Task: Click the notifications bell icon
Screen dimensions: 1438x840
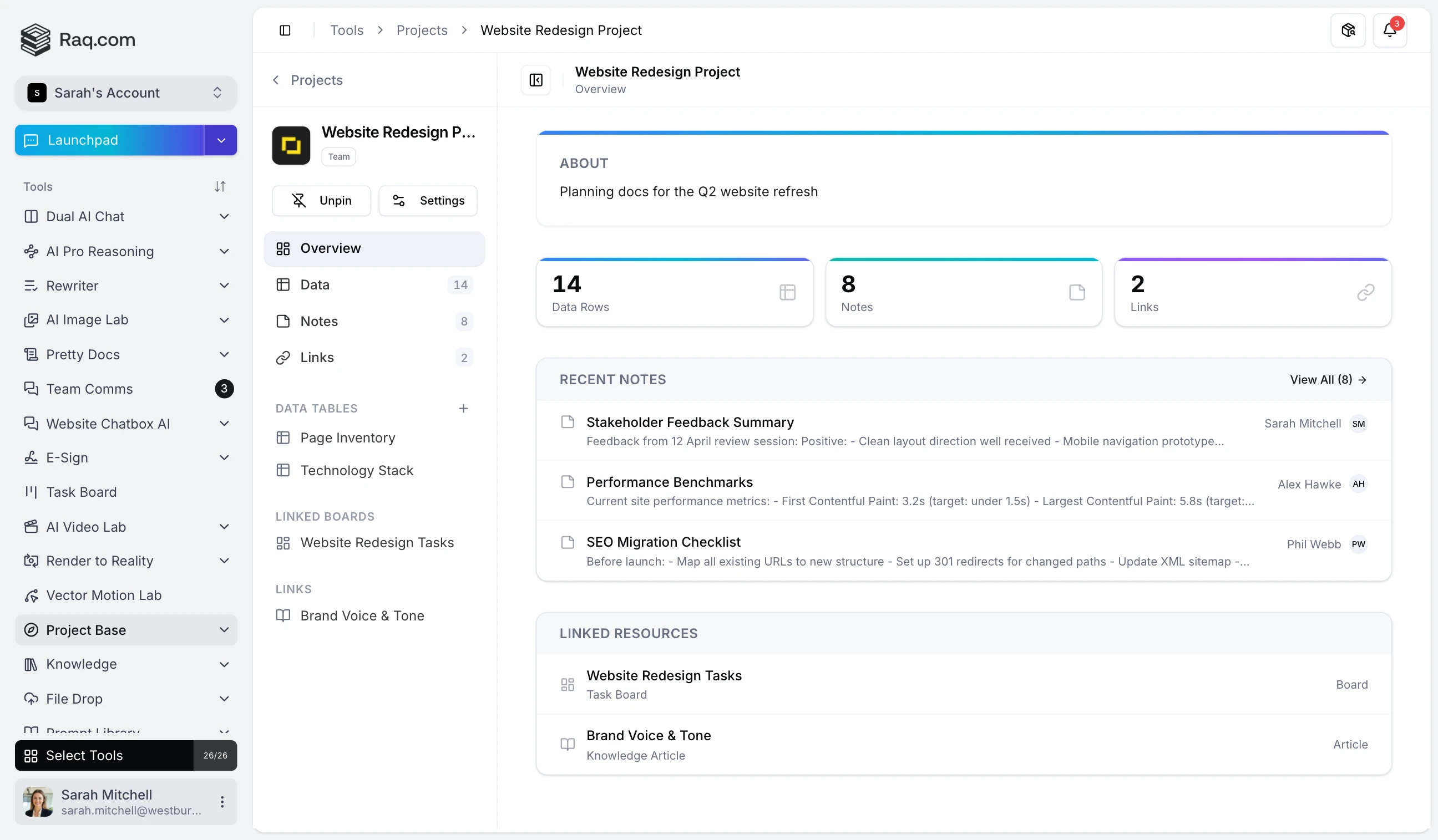Action: point(1389,30)
